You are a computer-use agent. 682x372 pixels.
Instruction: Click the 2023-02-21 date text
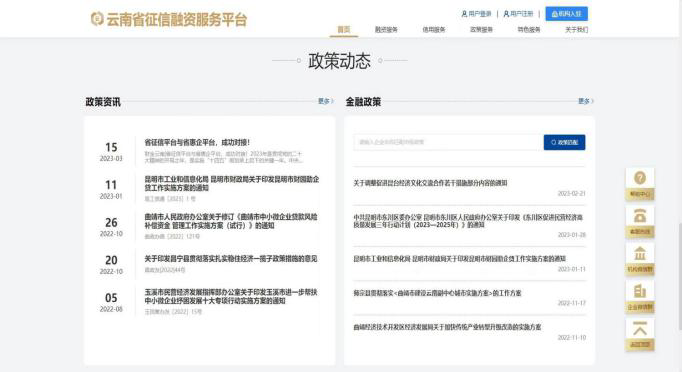pos(572,193)
